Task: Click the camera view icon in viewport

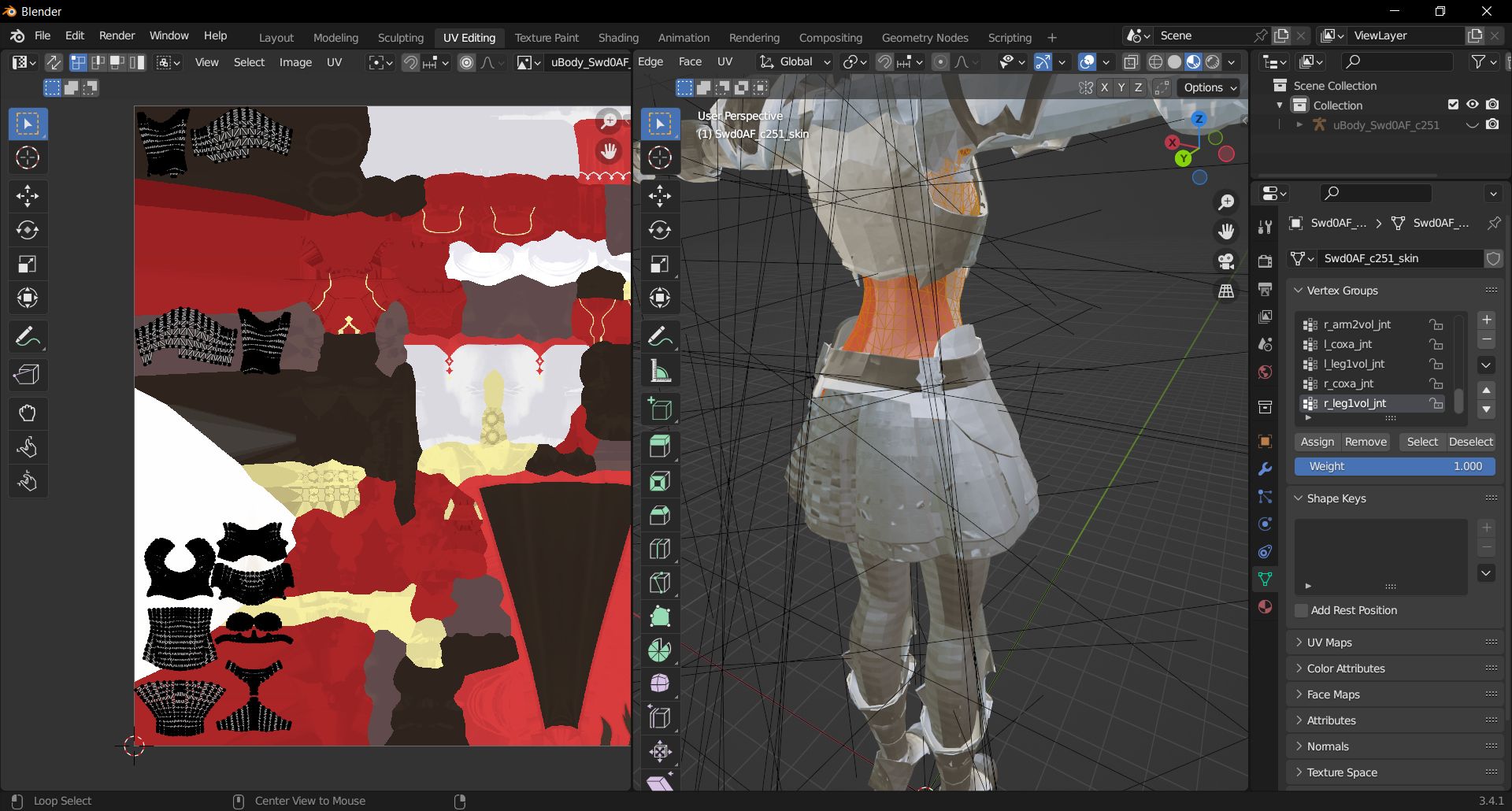Action: tap(1226, 261)
